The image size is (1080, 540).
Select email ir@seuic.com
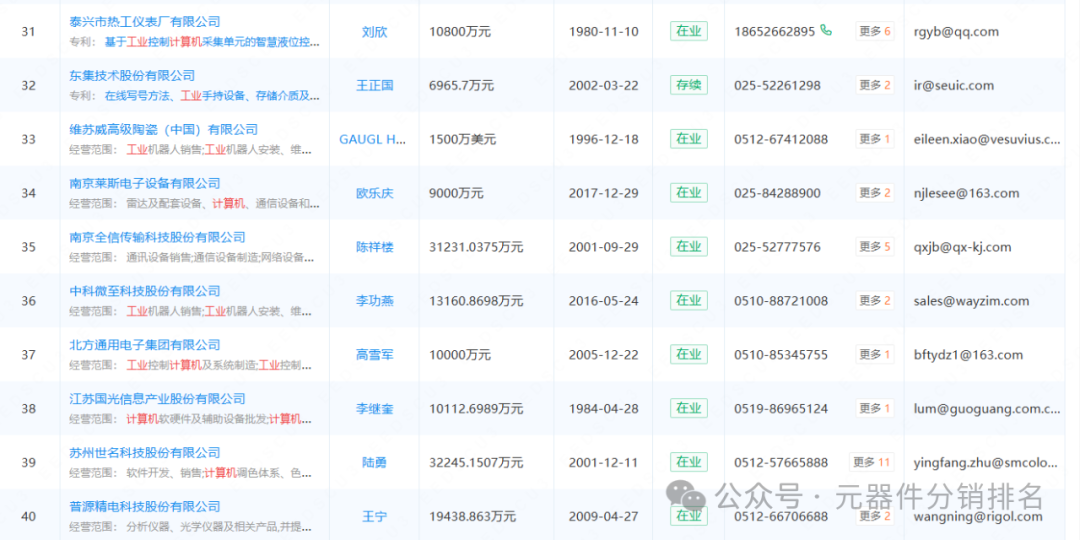click(954, 85)
